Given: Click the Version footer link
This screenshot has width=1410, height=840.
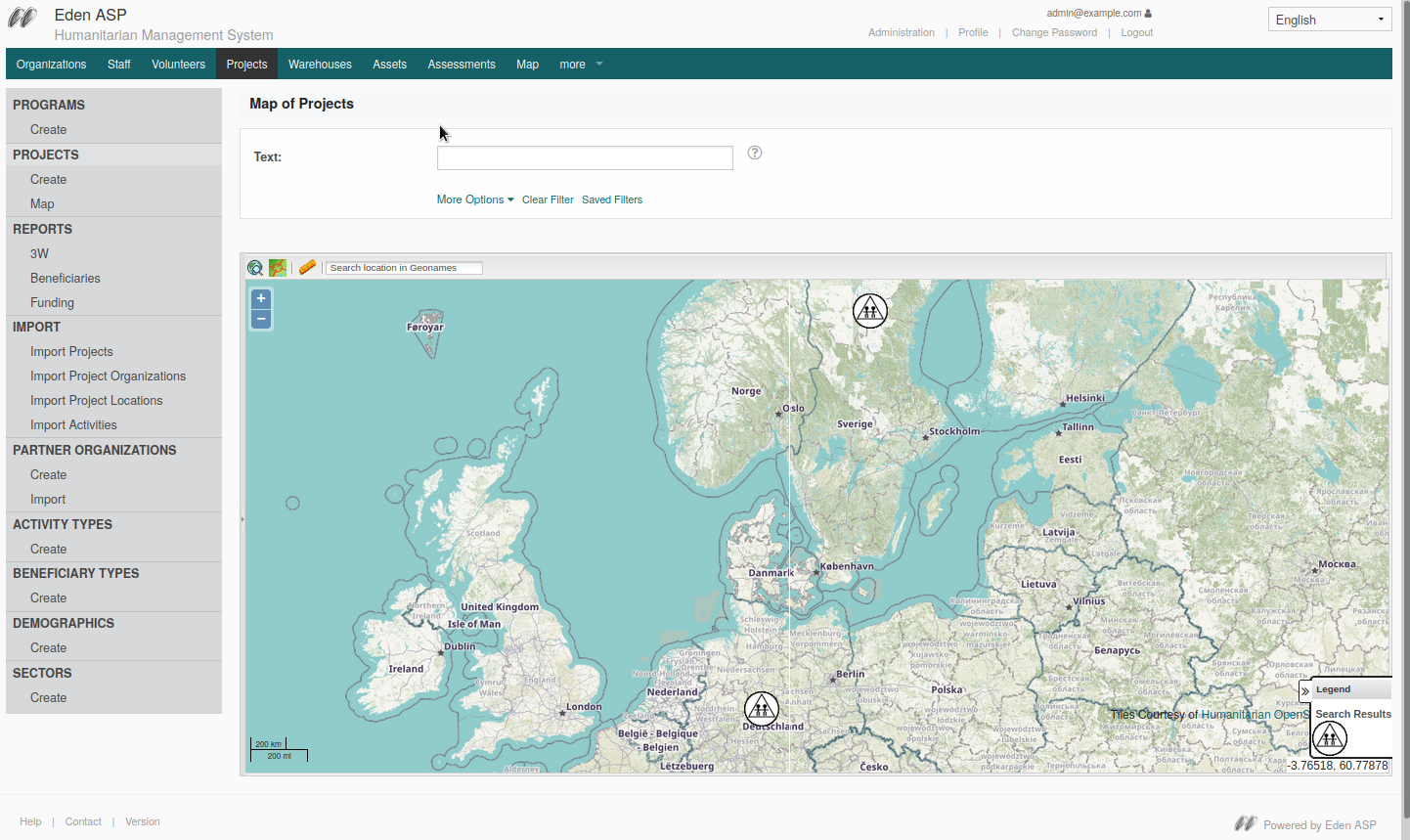Looking at the screenshot, I should [143, 821].
